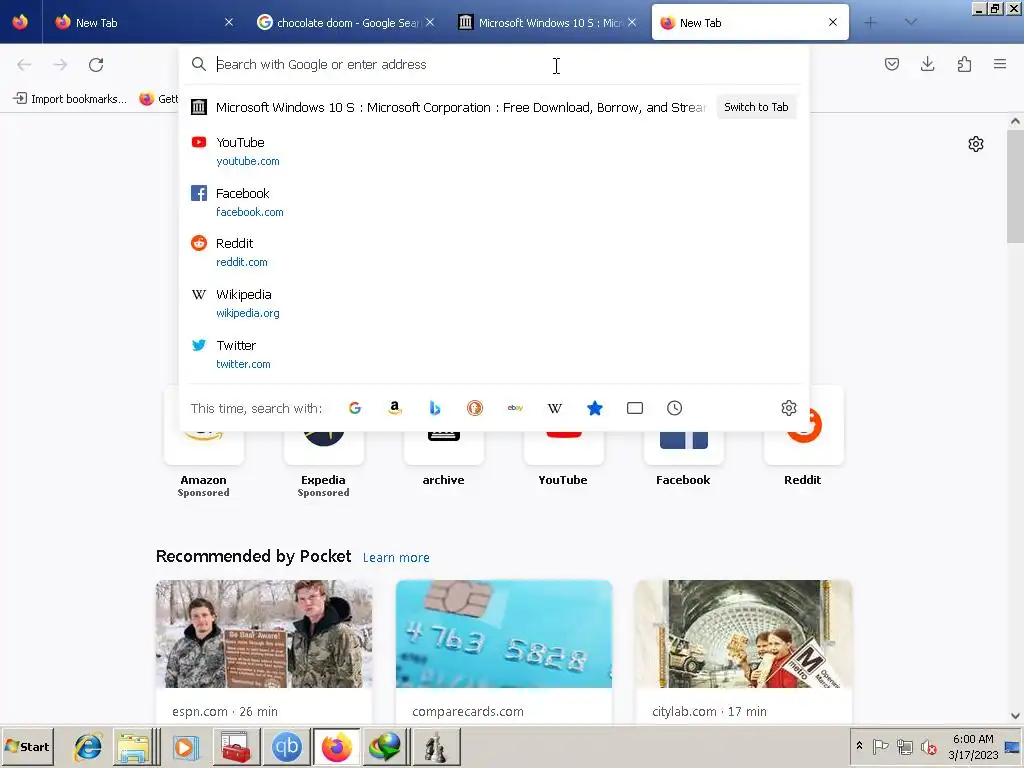
Task: Open a new tab with plus button
Action: tap(870, 22)
